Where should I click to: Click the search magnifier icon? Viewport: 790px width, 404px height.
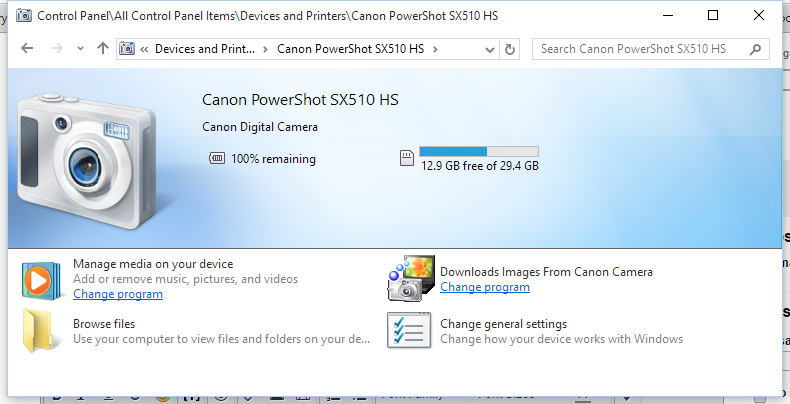(755, 49)
